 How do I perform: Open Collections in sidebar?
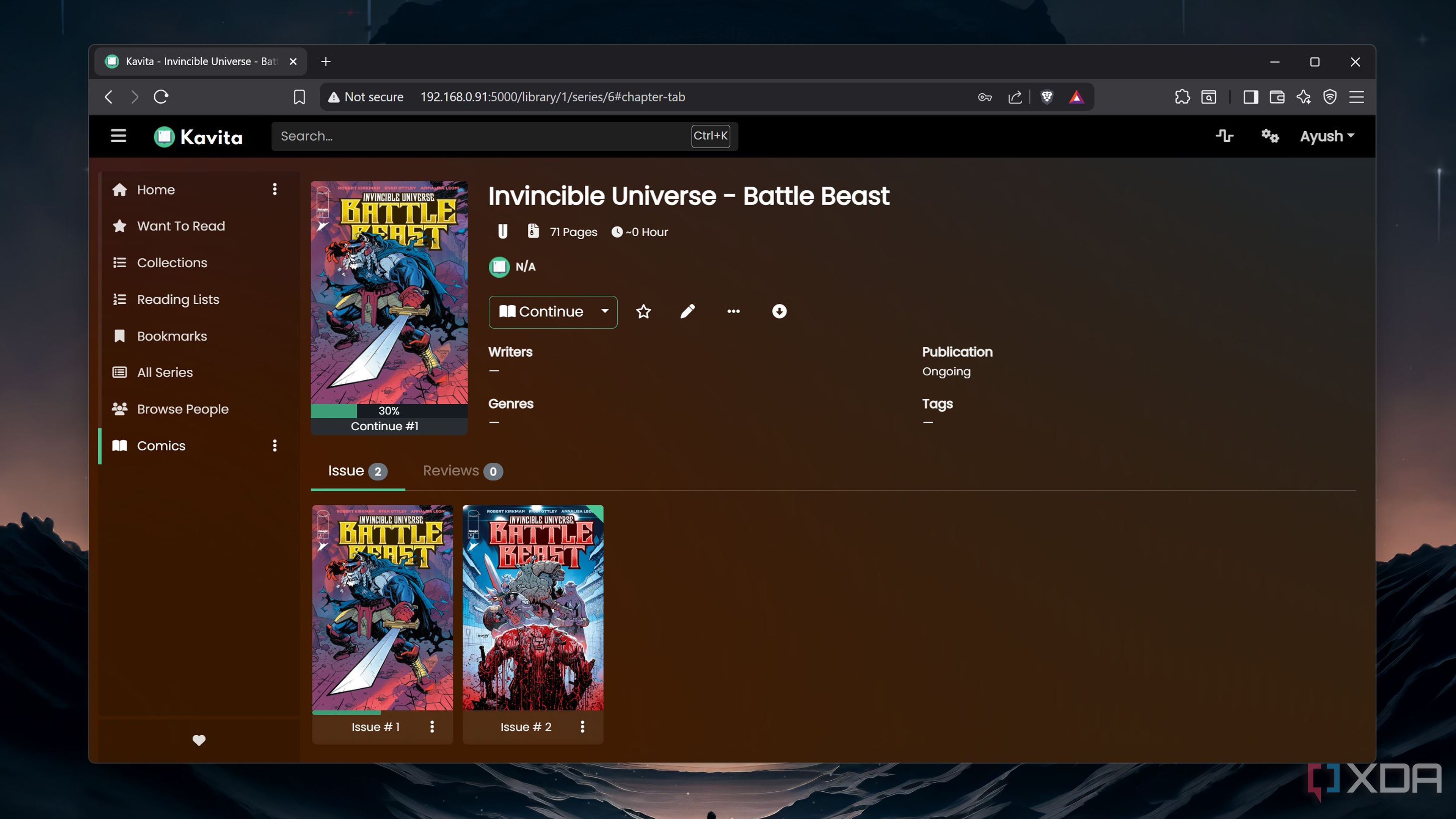point(172,263)
